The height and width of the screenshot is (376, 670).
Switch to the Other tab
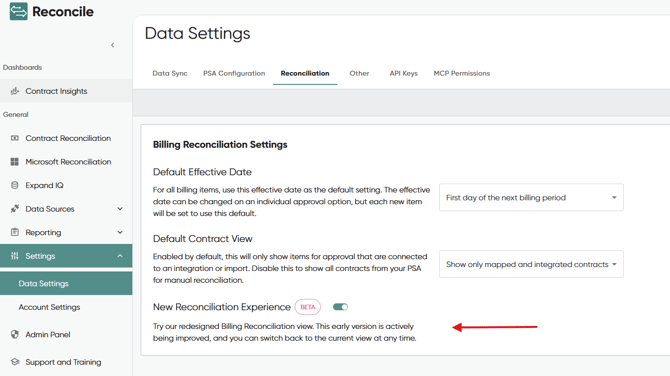(x=359, y=73)
